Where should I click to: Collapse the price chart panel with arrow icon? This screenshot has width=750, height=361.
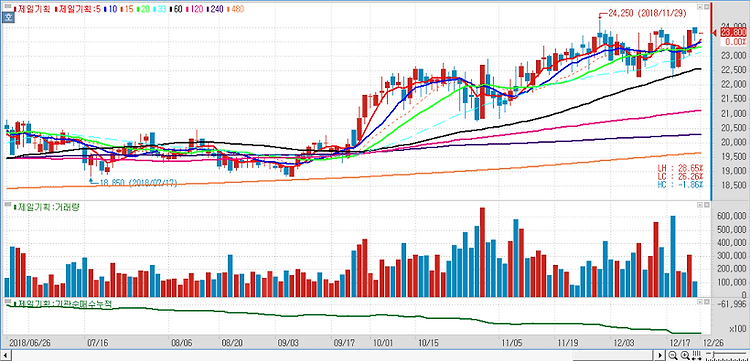point(700,7)
